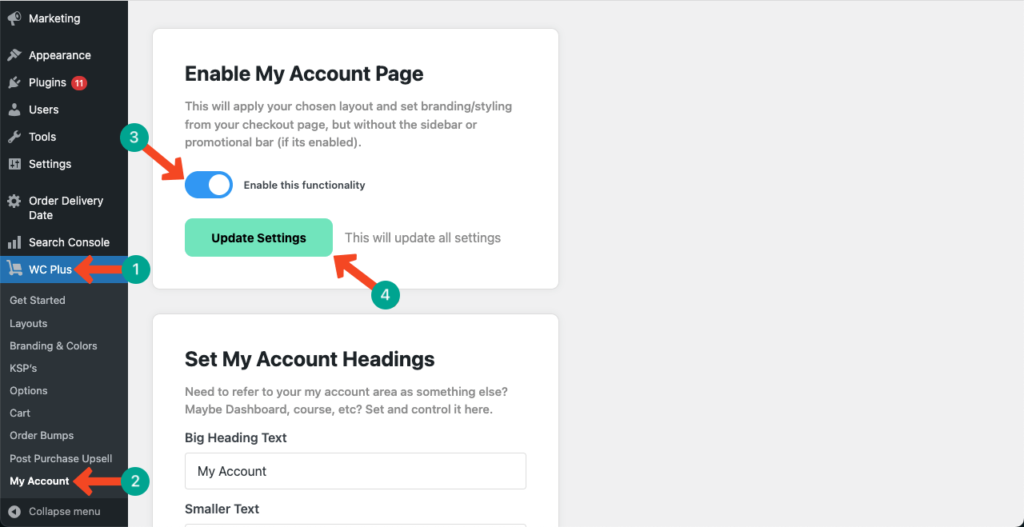Click the Settings sliders icon

[x=14, y=164]
